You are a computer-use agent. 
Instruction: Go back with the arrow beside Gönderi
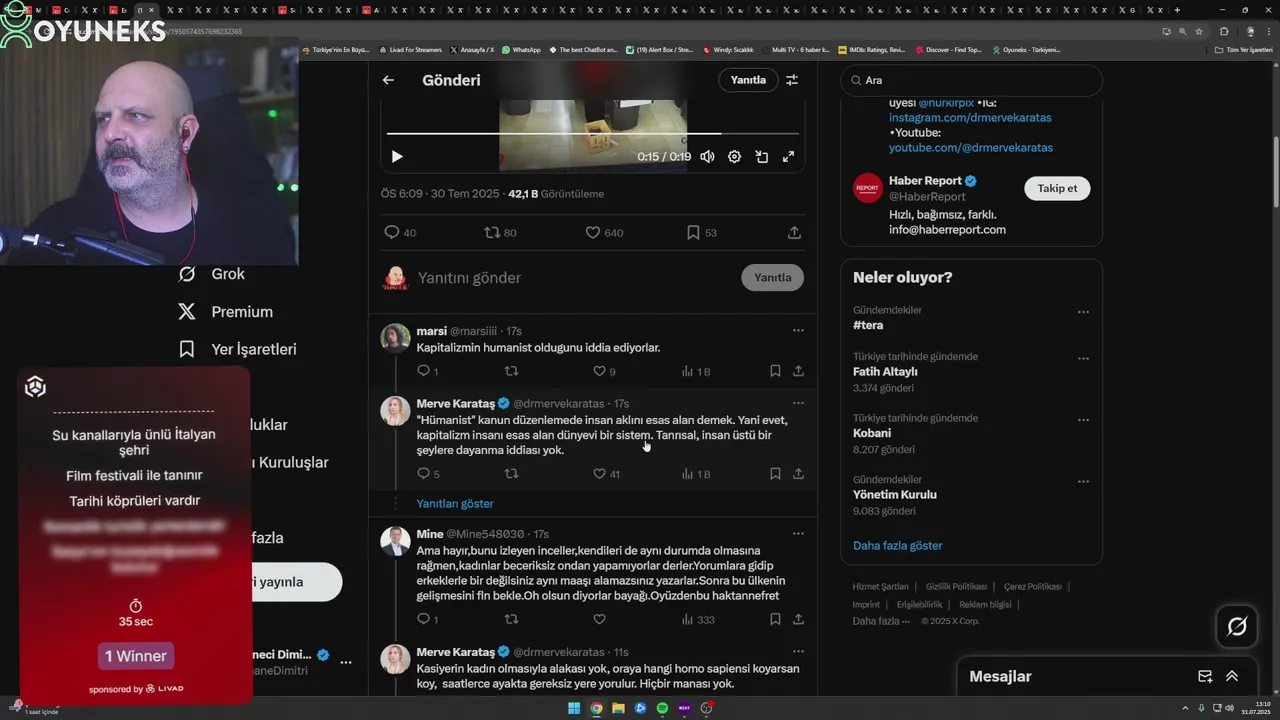click(x=388, y=80)
